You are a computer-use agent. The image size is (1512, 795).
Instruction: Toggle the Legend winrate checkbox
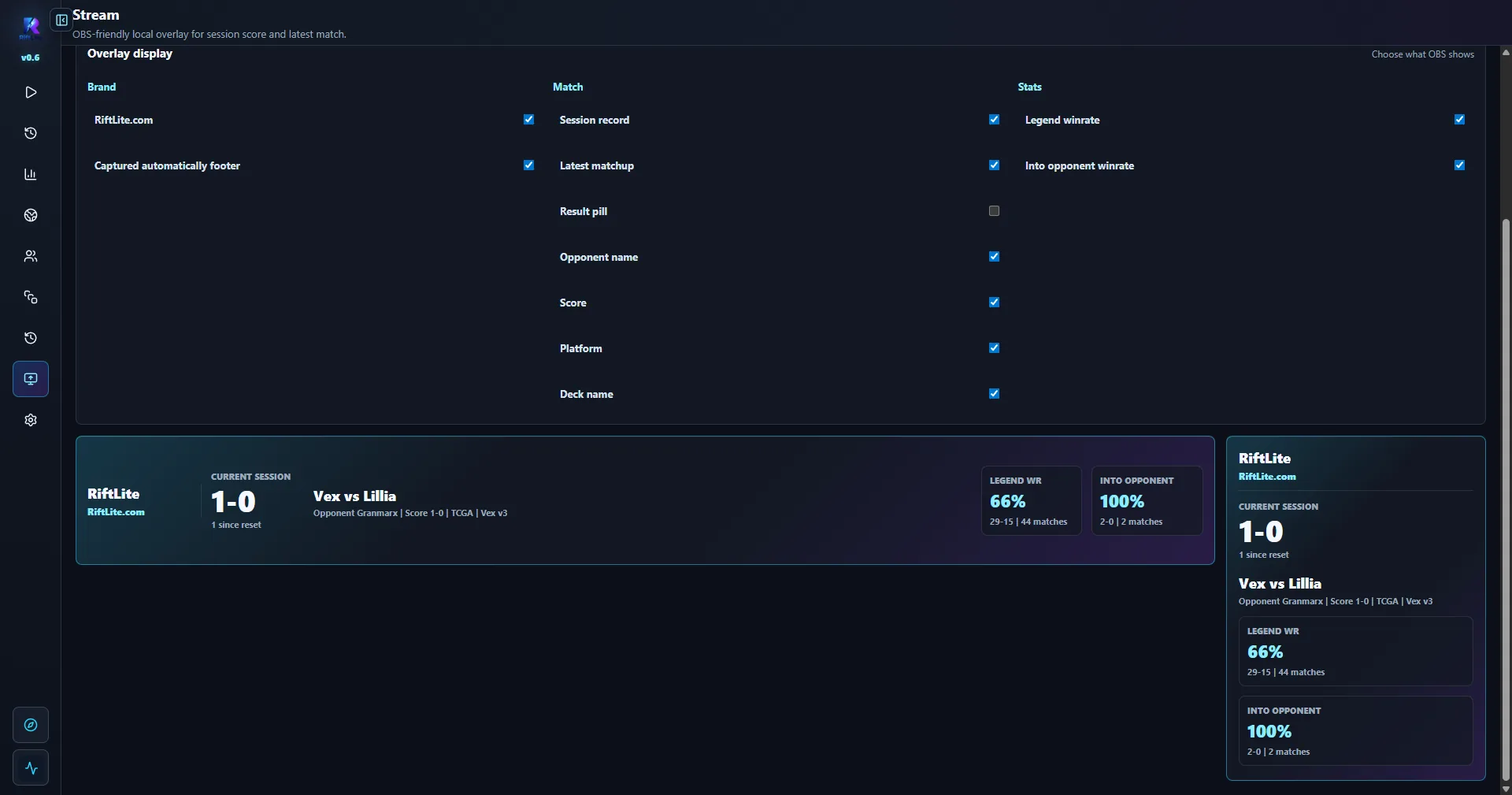[1459, 119]
